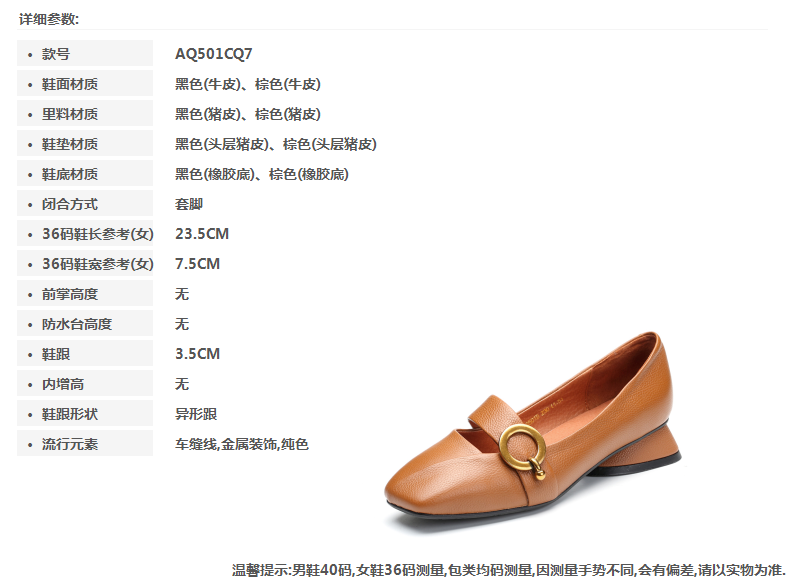Image resolution: width=790 pixels, height=587 pixels.
Task: Click the 23.5CM shoe length value
Action: [202, 234]
